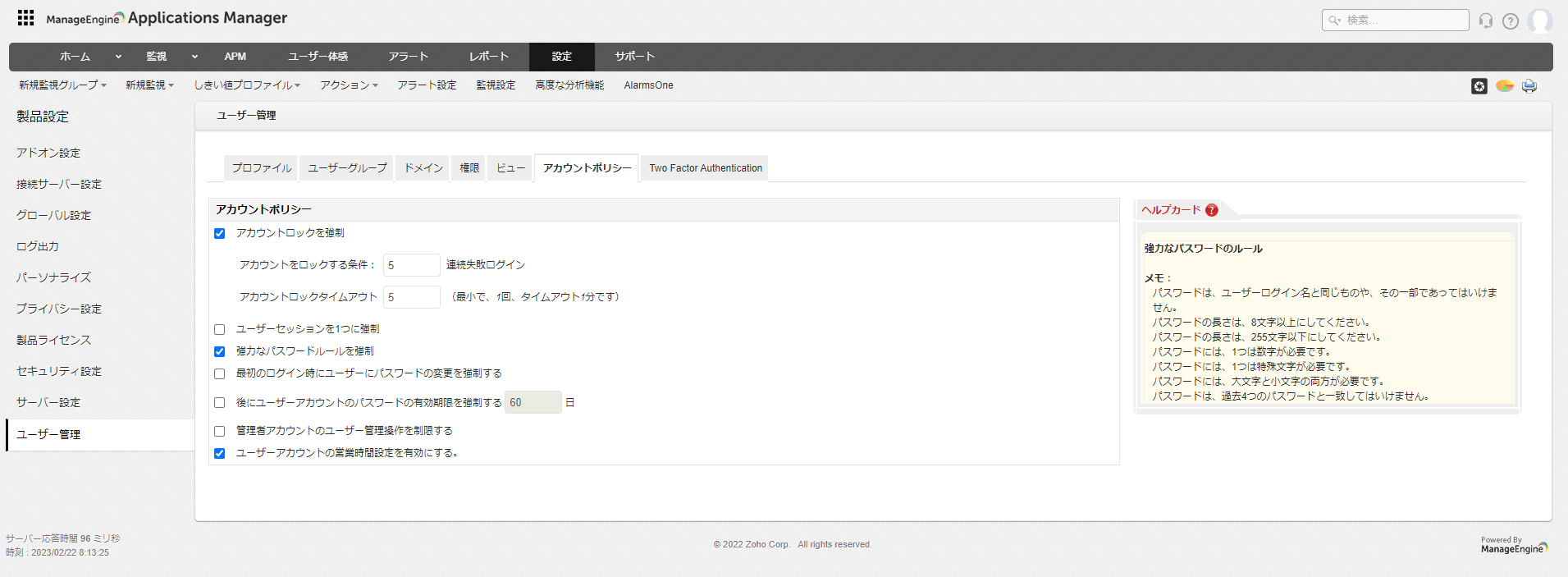Click the 検索 search box
Screen dimensions: 1568x577
1395,21
